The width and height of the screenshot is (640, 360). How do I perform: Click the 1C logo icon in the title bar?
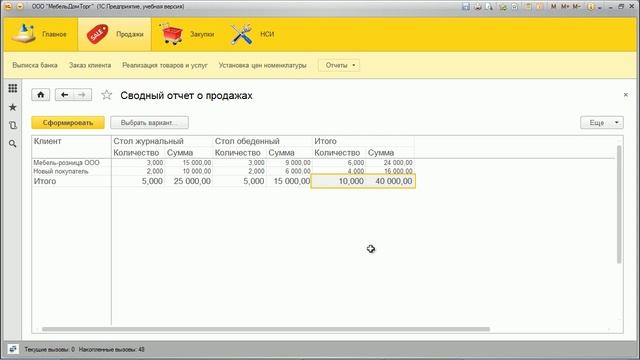[8, 7]
